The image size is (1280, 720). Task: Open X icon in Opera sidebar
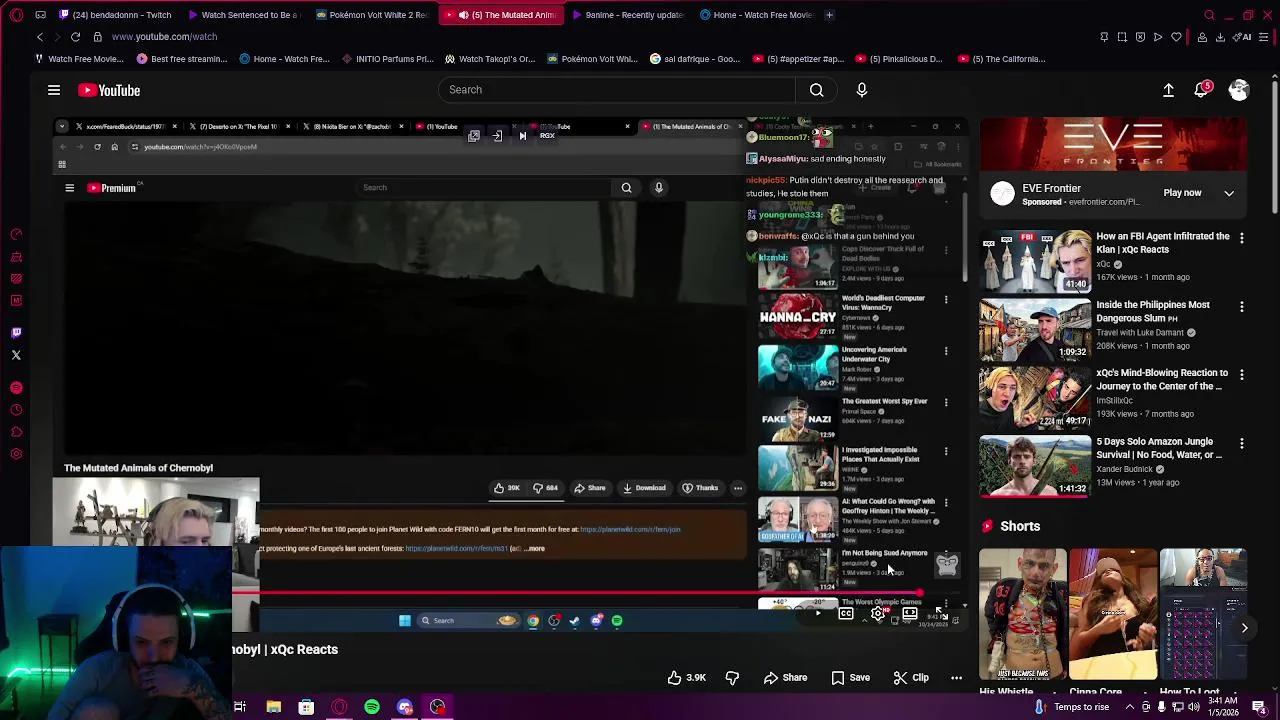[x=16, y=355]
